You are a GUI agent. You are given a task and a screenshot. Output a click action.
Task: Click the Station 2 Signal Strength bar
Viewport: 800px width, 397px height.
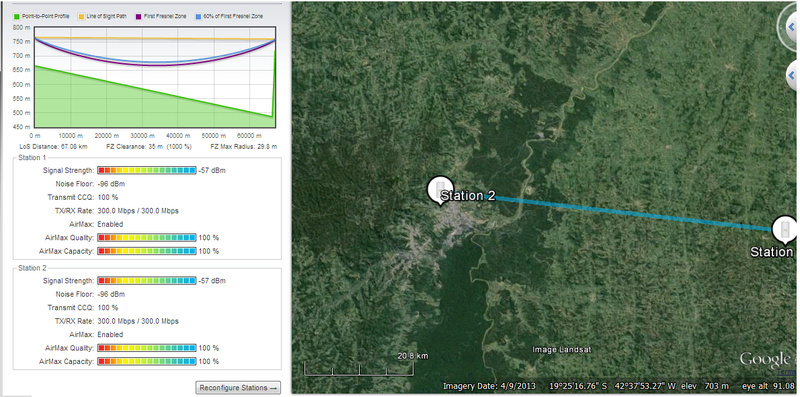146,281
